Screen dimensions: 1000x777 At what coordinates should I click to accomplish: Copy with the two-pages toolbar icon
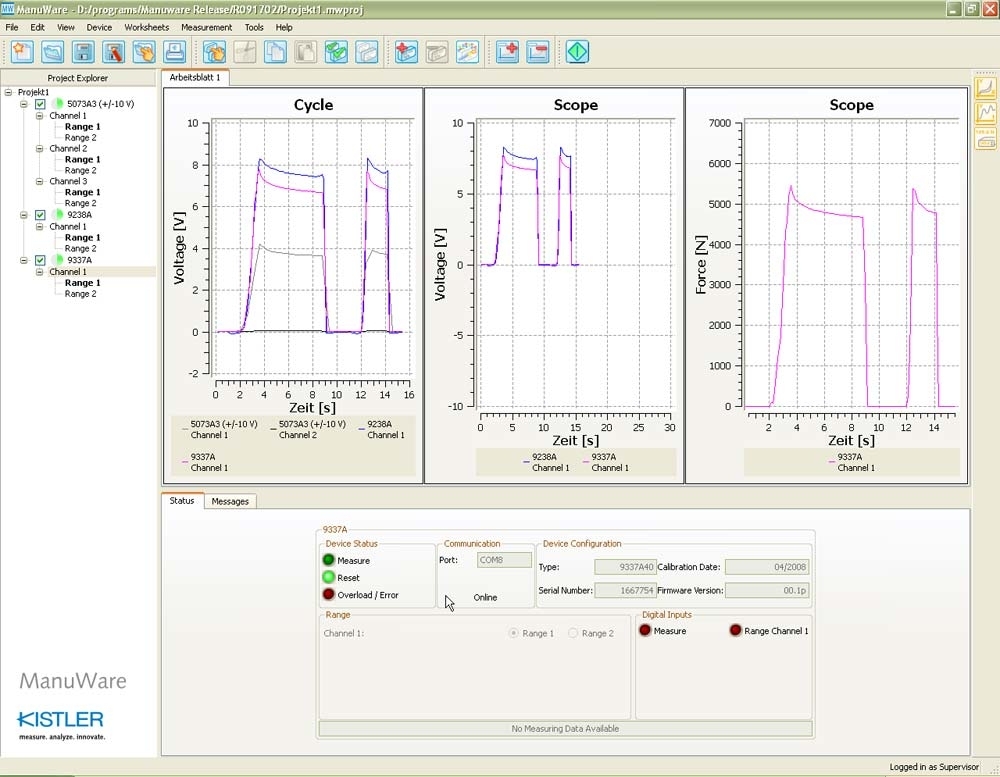[x=276, y=52]
